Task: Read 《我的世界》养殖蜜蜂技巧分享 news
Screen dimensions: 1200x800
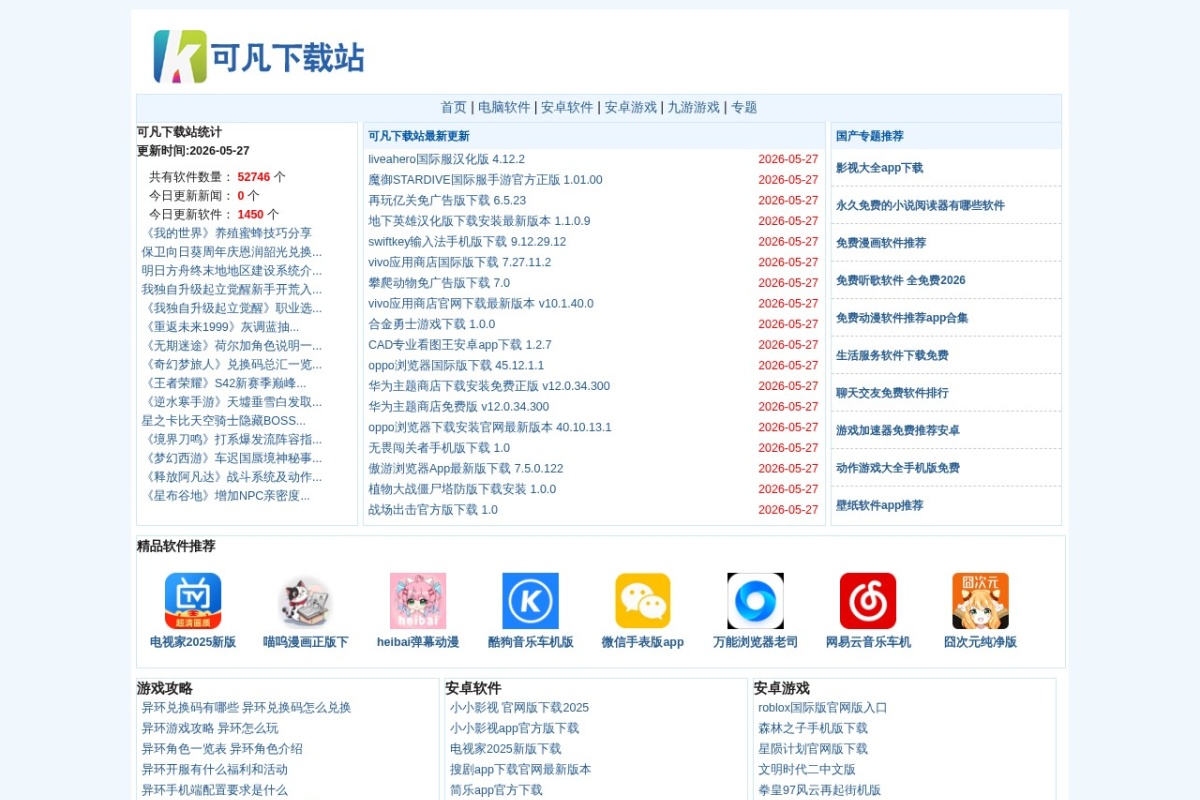Action: click(226, 233)
